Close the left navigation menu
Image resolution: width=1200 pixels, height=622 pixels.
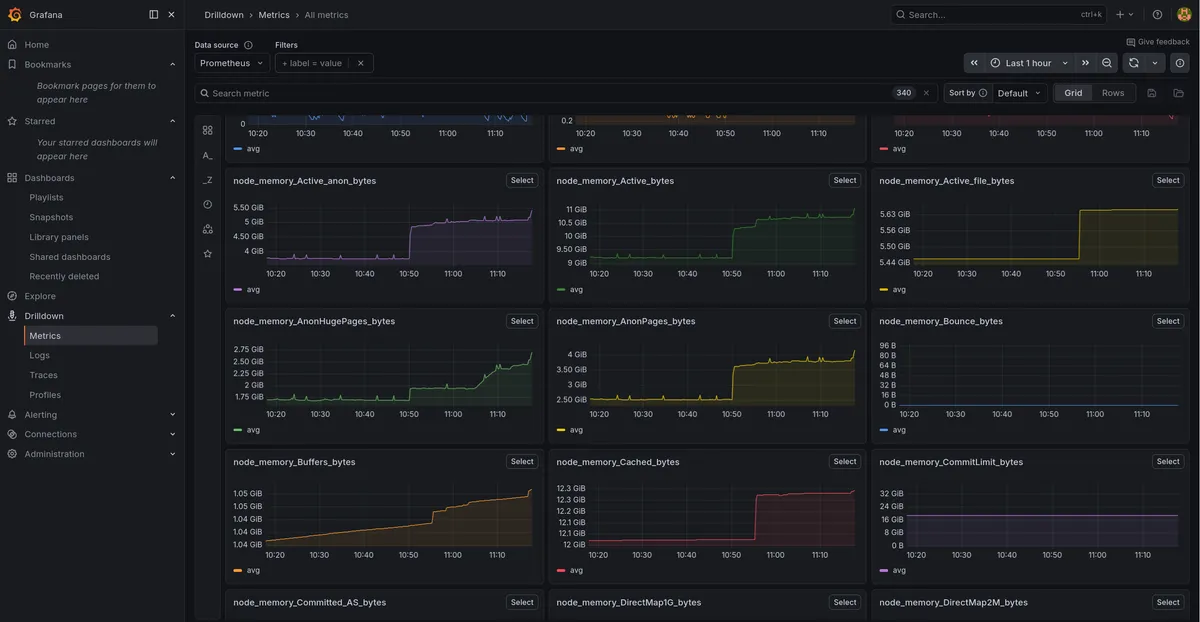[x=171, y=14]
